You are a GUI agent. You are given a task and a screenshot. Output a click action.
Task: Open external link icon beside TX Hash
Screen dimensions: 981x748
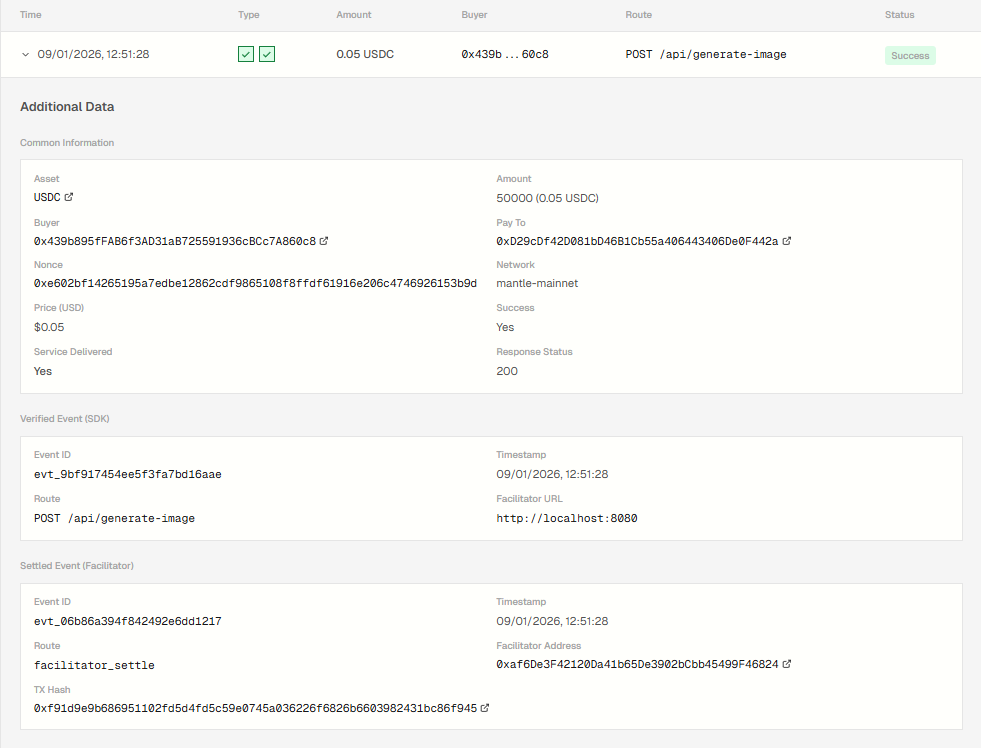pos(485,708)
